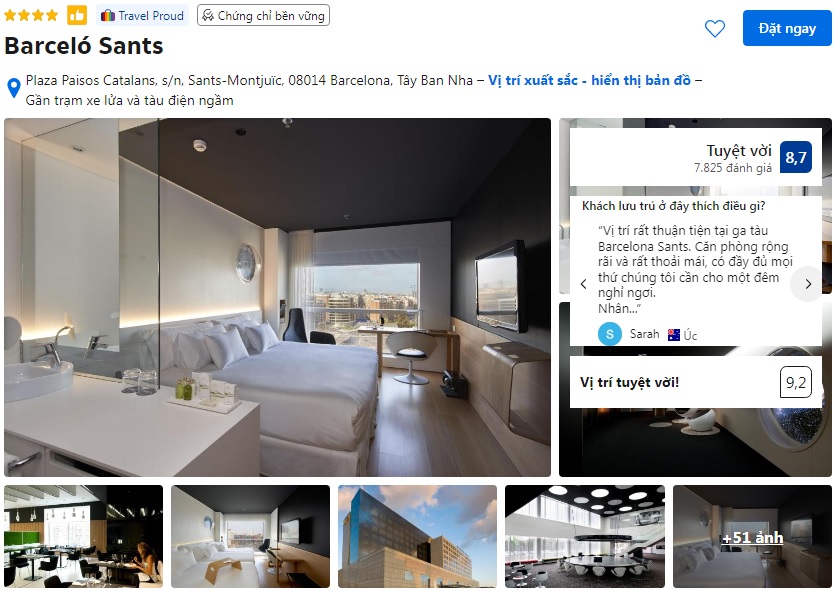The width and height of the screenshot is (835, 591).
Task: Save hotel with the heart icon
Action: click(715, 28)
